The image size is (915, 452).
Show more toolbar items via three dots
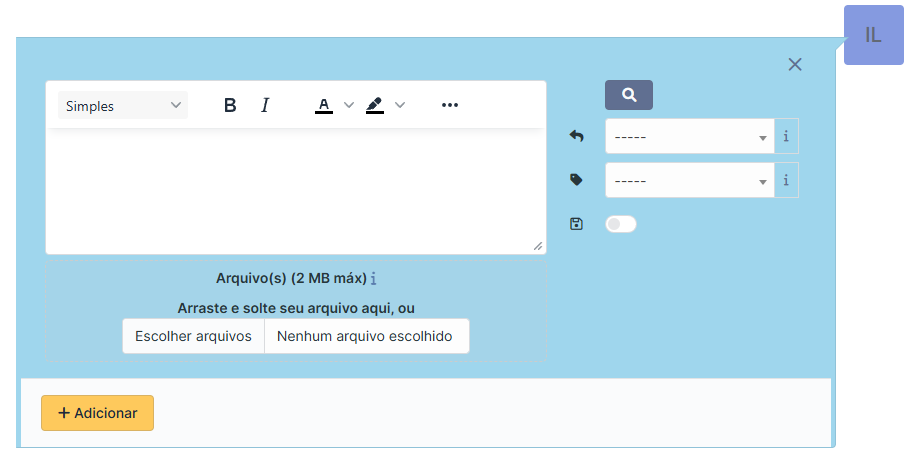click(450, 105)
